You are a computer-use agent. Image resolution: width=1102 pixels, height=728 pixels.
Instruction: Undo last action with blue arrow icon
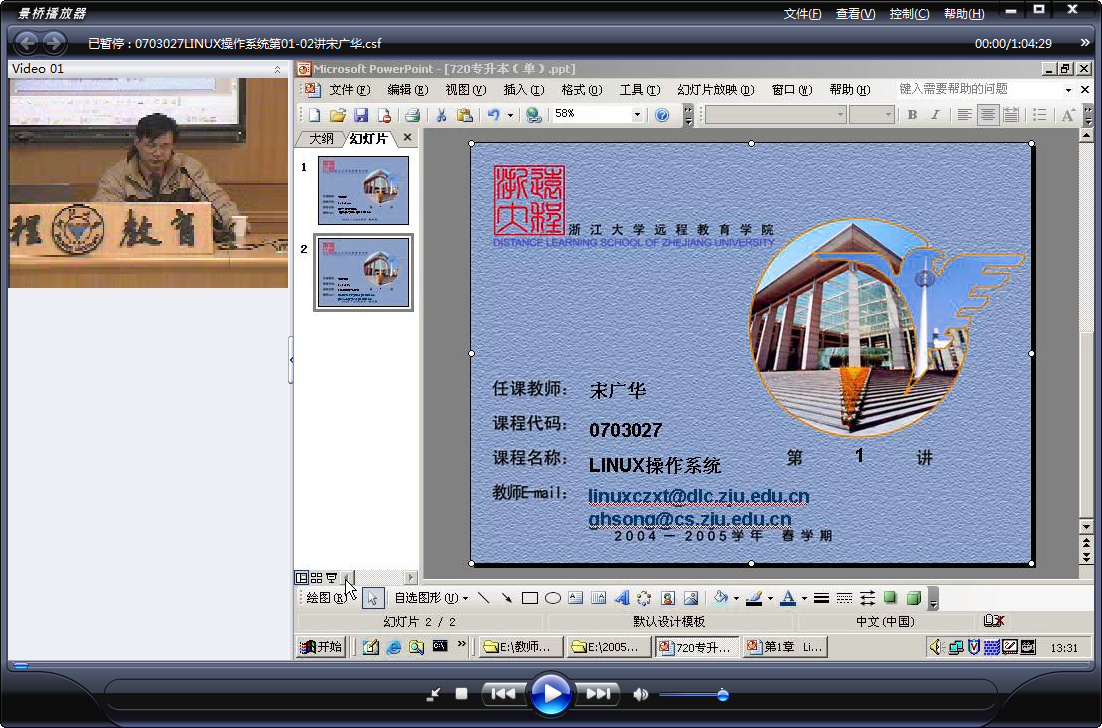tap(493, 115)
